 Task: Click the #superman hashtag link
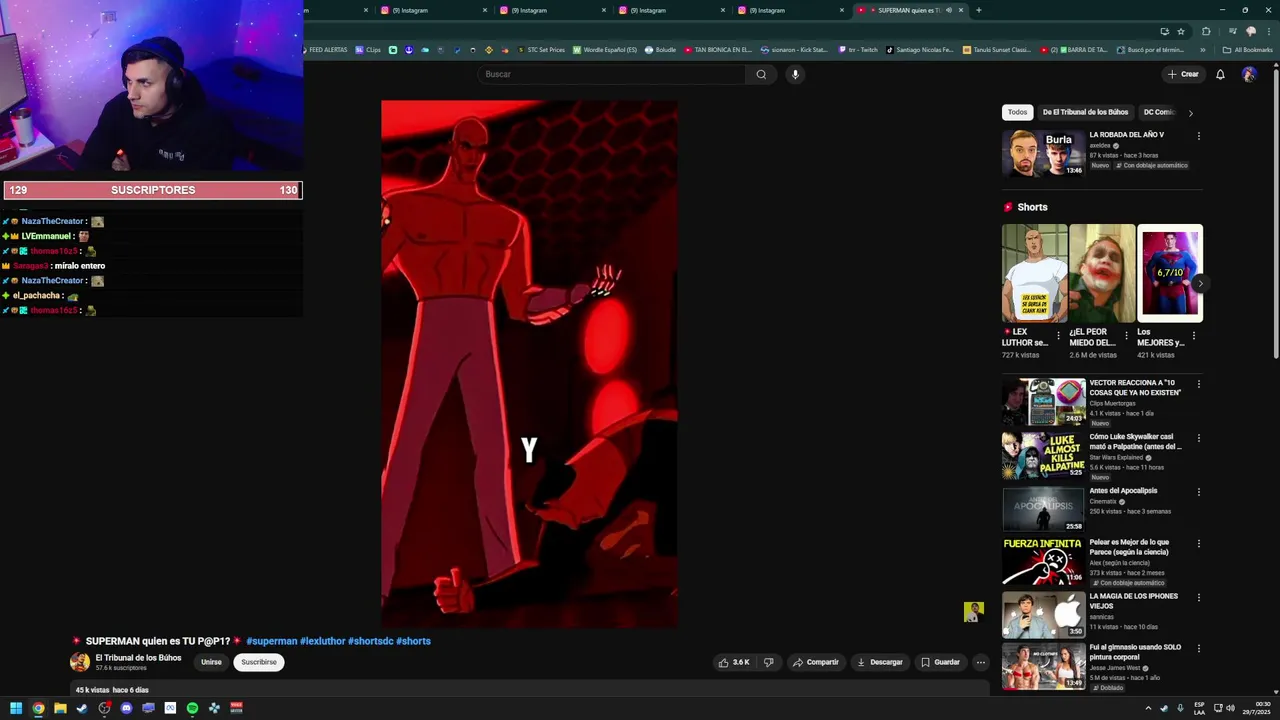tap(272, 641)
